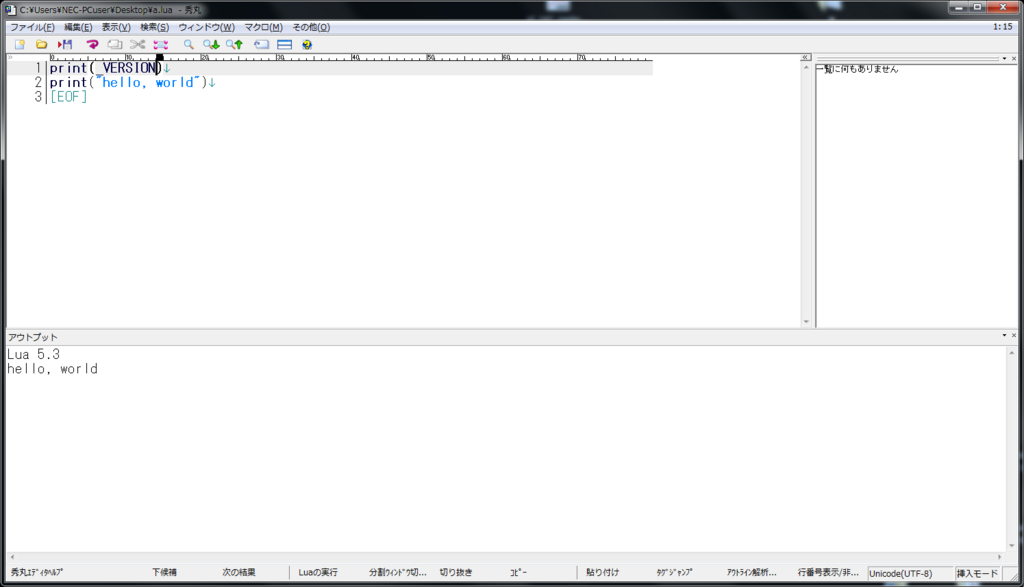This screenshot has height=587, width=1024.
Task: Click the yellow Help question icon
Action: point(307,44)
